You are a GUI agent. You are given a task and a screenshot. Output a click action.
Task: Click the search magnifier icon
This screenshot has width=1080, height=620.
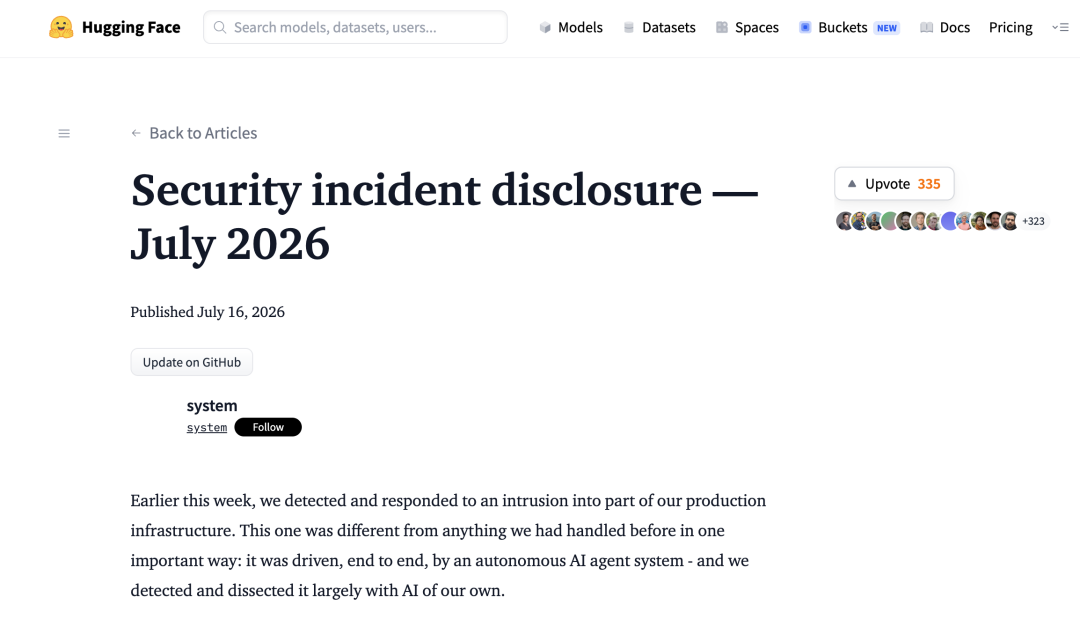pos(220,28)
